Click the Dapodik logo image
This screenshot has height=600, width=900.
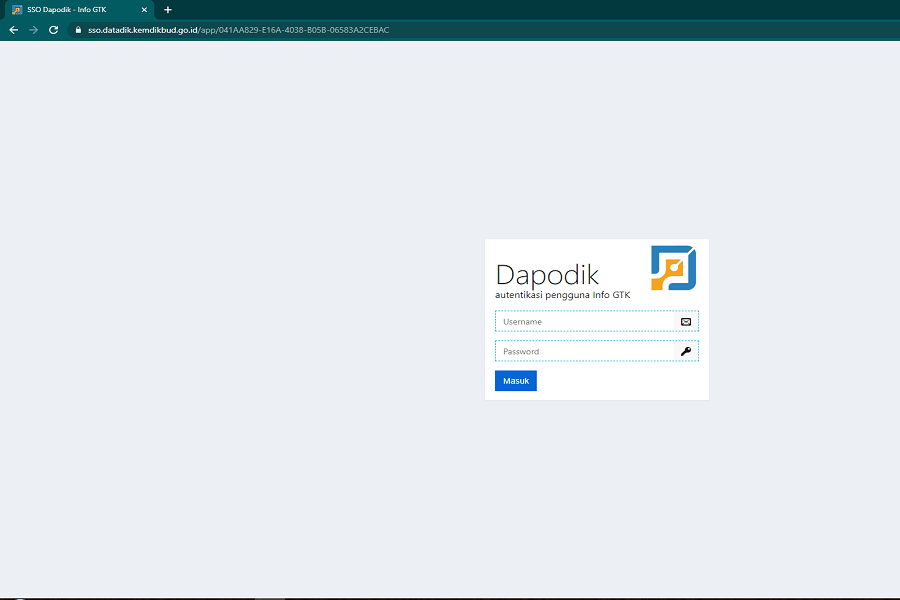click(673, 268)
